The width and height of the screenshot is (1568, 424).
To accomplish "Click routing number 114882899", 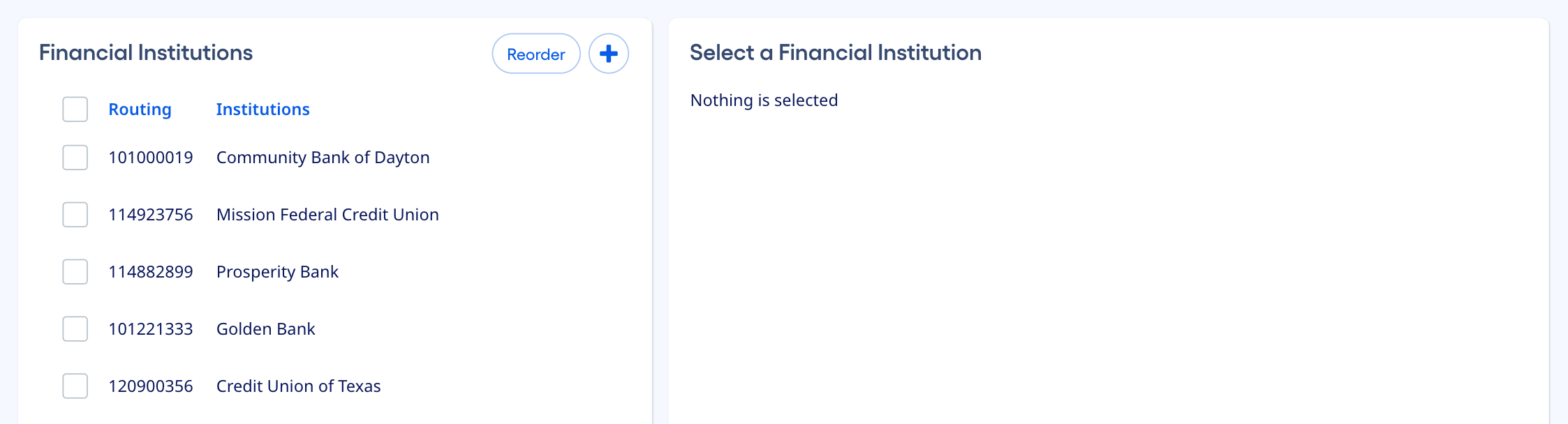I will tap(151, 272).
